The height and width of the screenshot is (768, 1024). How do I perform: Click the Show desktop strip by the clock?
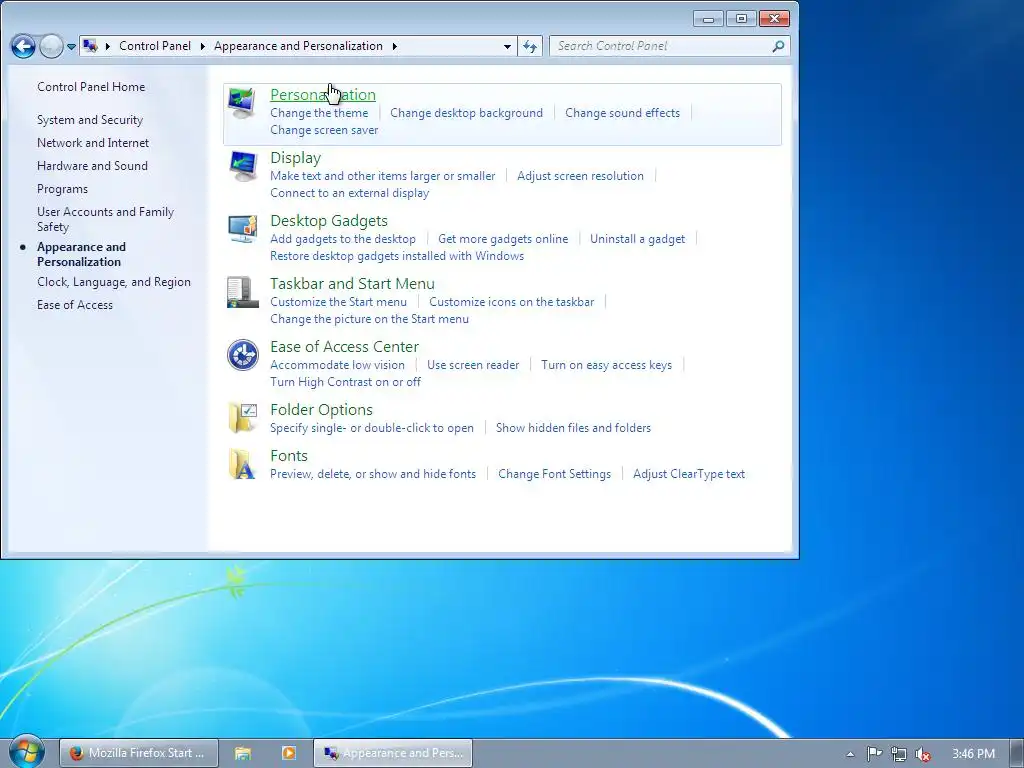1017,753
